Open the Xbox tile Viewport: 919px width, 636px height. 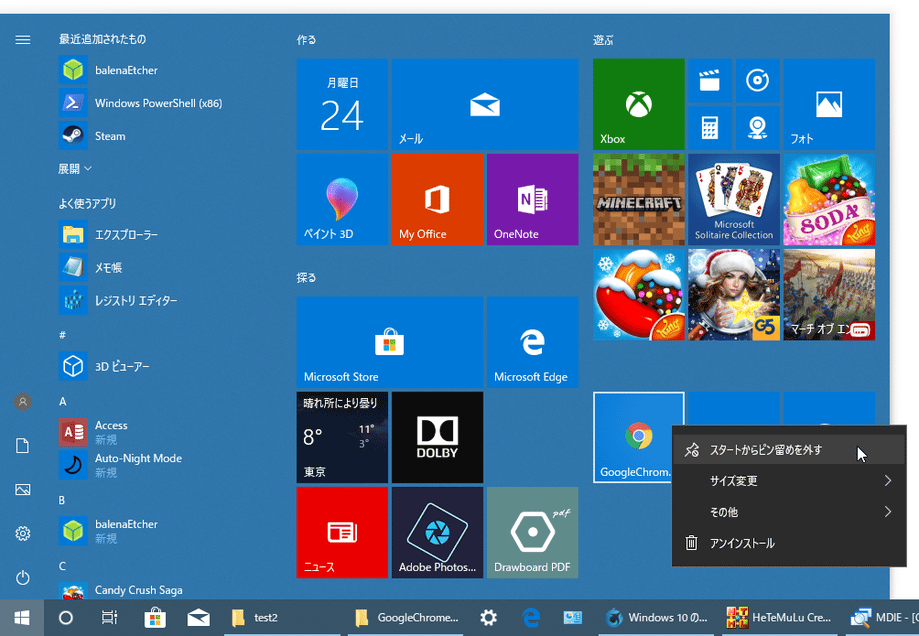pyautogui.click(x=638, y=104)
